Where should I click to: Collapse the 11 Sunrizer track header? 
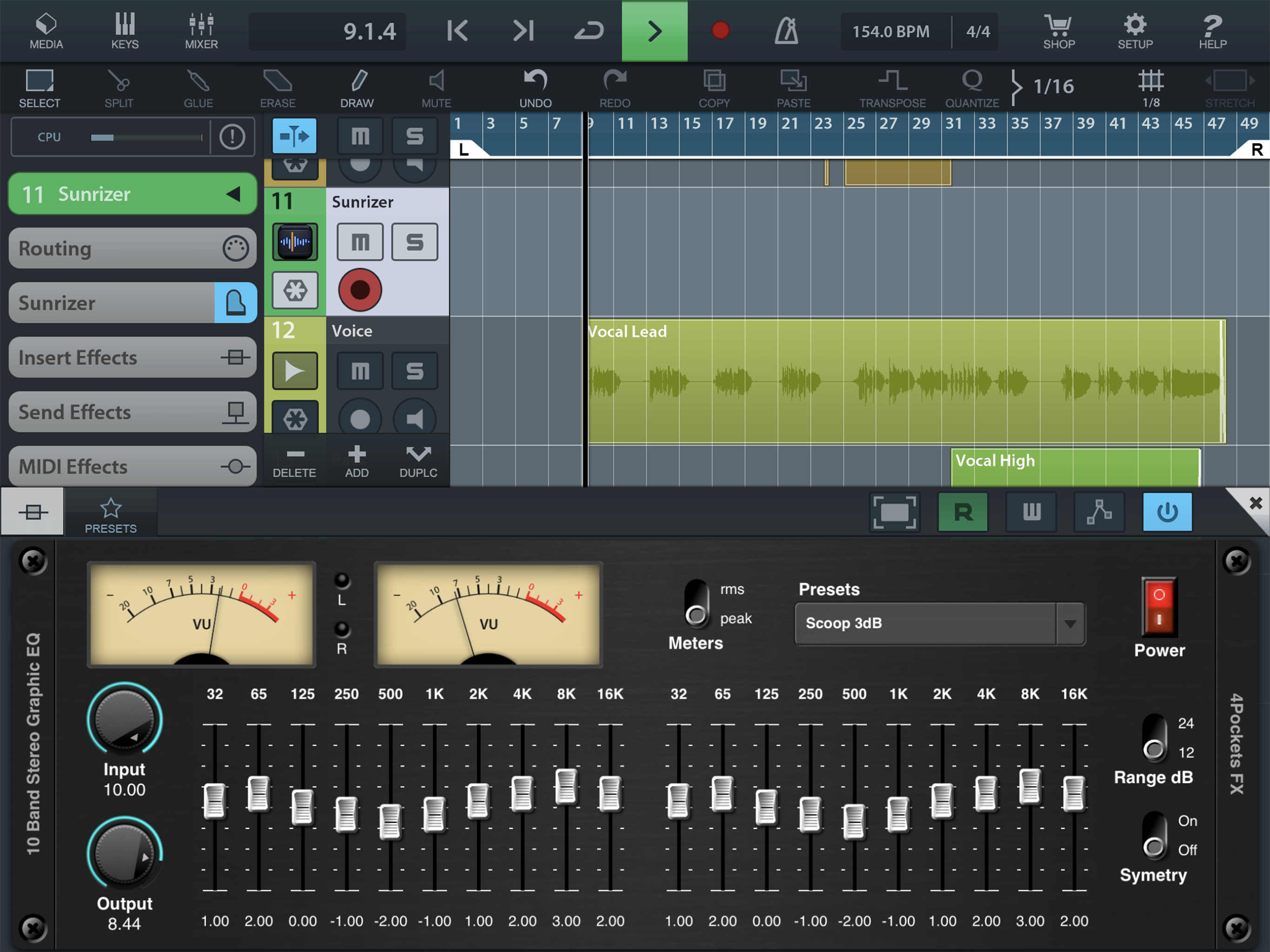(x=232, y=194)
